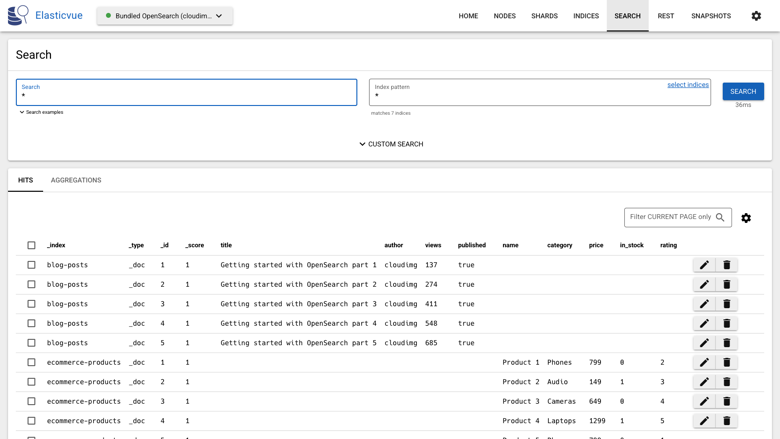Viewport: 780px width, 439px height.
Task: Delete blog-posts document part 4
Action: [726, 323]
